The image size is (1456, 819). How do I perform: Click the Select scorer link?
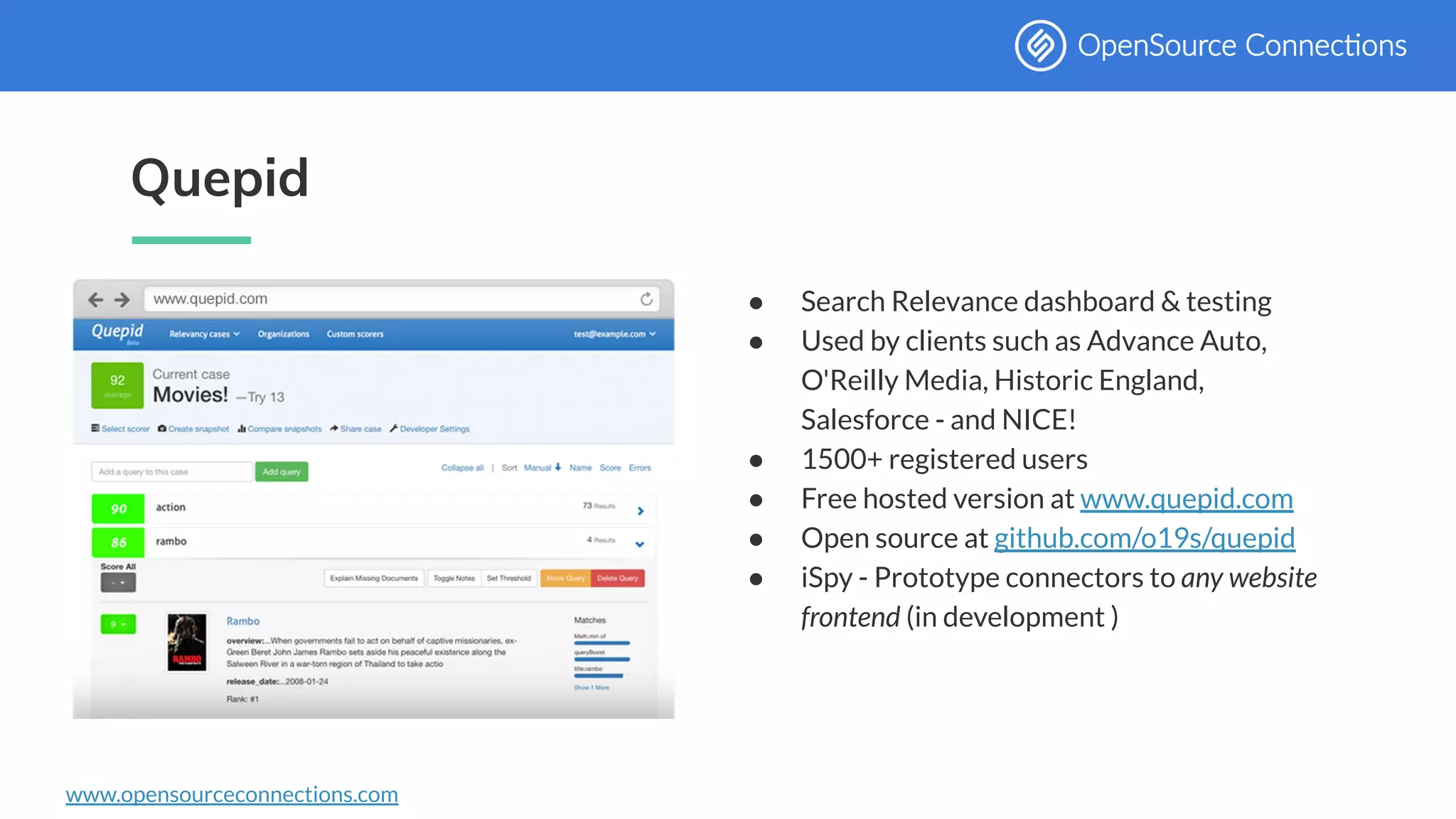tap(120, 429)
